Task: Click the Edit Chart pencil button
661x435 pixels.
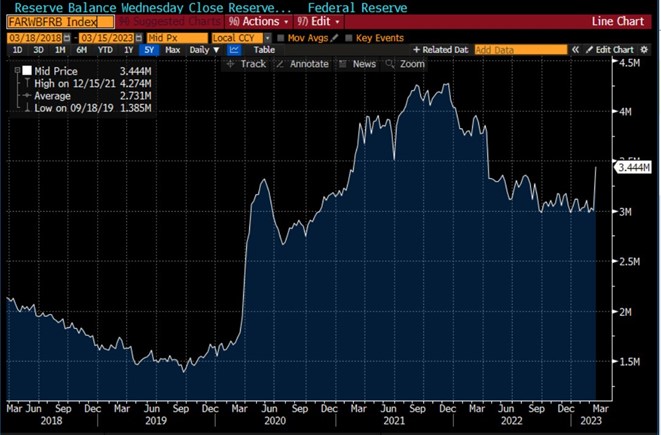Action: click(x=609, y=49)
